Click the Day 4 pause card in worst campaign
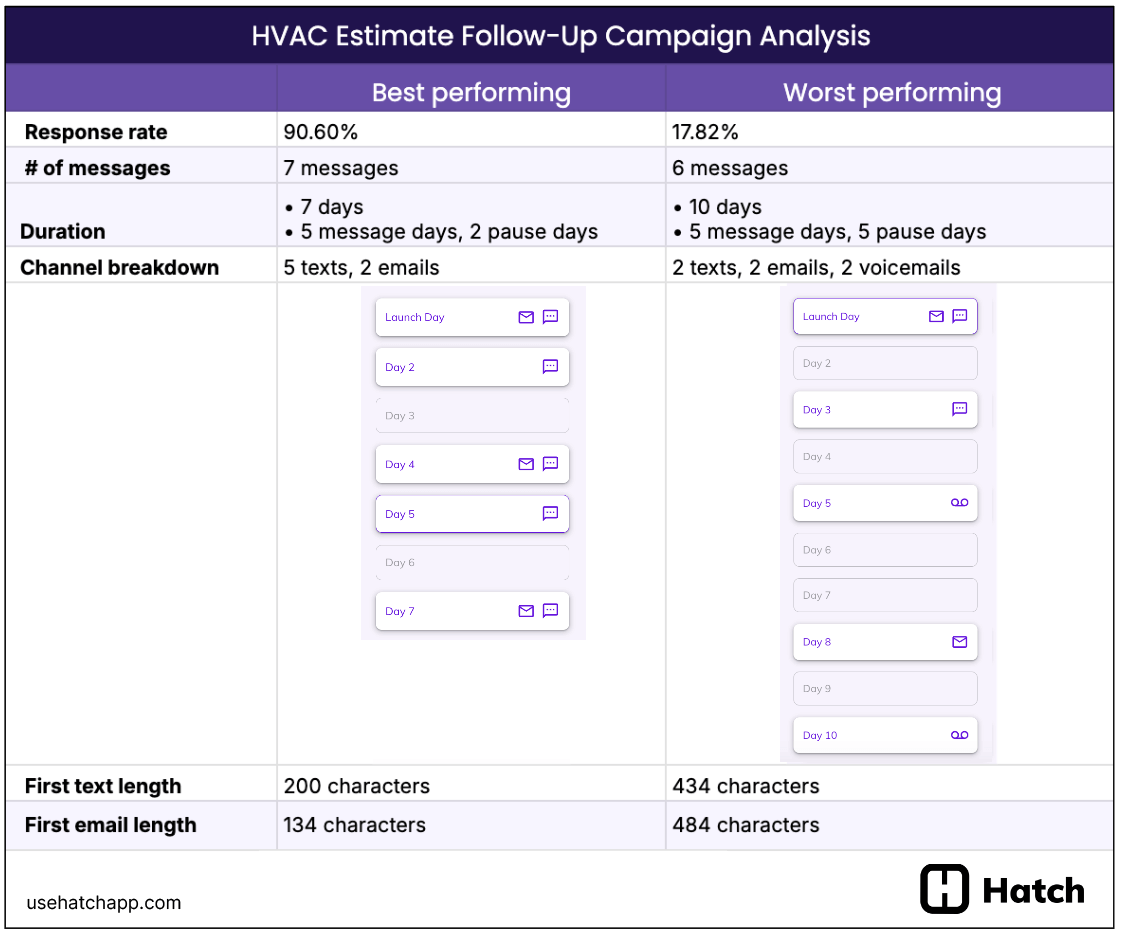The width and height of the screenshot is (1124, 938). click(885, 456)
